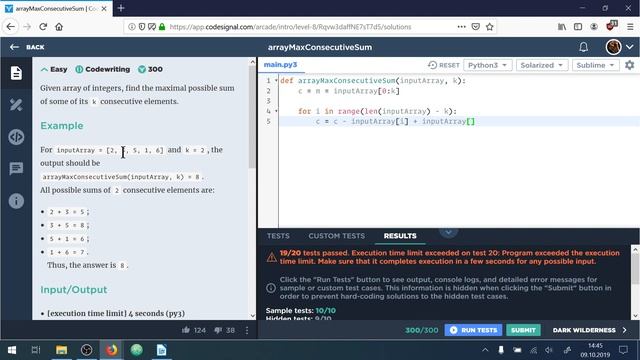The image size is (640, 360).
Task: Collapse the results panel chevron
Action: click(448, 232)
